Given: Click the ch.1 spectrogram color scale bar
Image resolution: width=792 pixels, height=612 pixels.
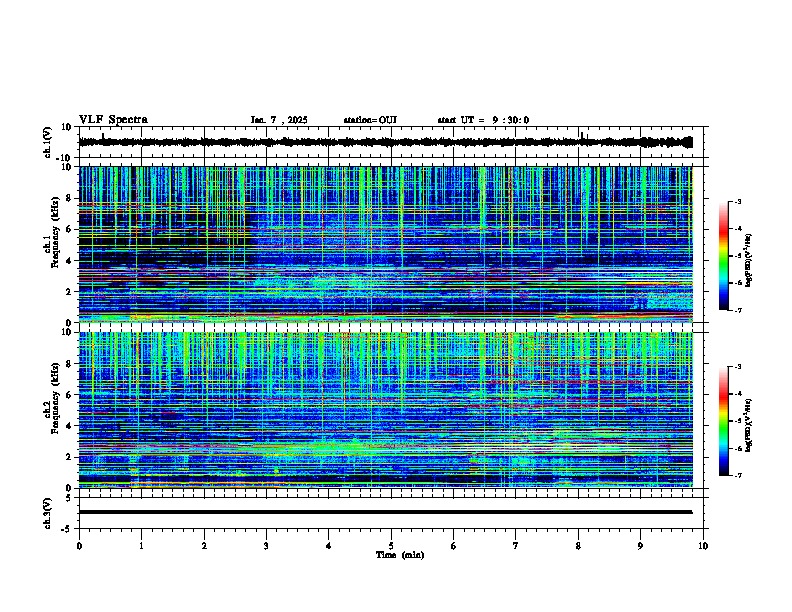Looking at the screenshot, I should (x=724, y=256).
